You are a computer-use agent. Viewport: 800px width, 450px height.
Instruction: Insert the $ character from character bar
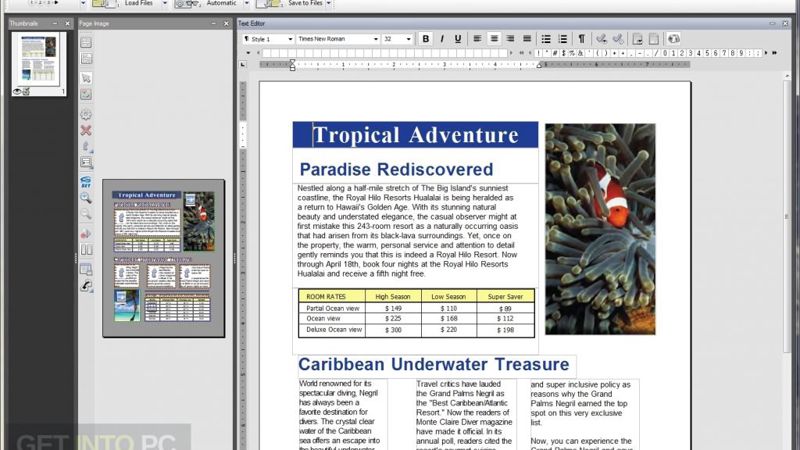click(x=563, y=53)
